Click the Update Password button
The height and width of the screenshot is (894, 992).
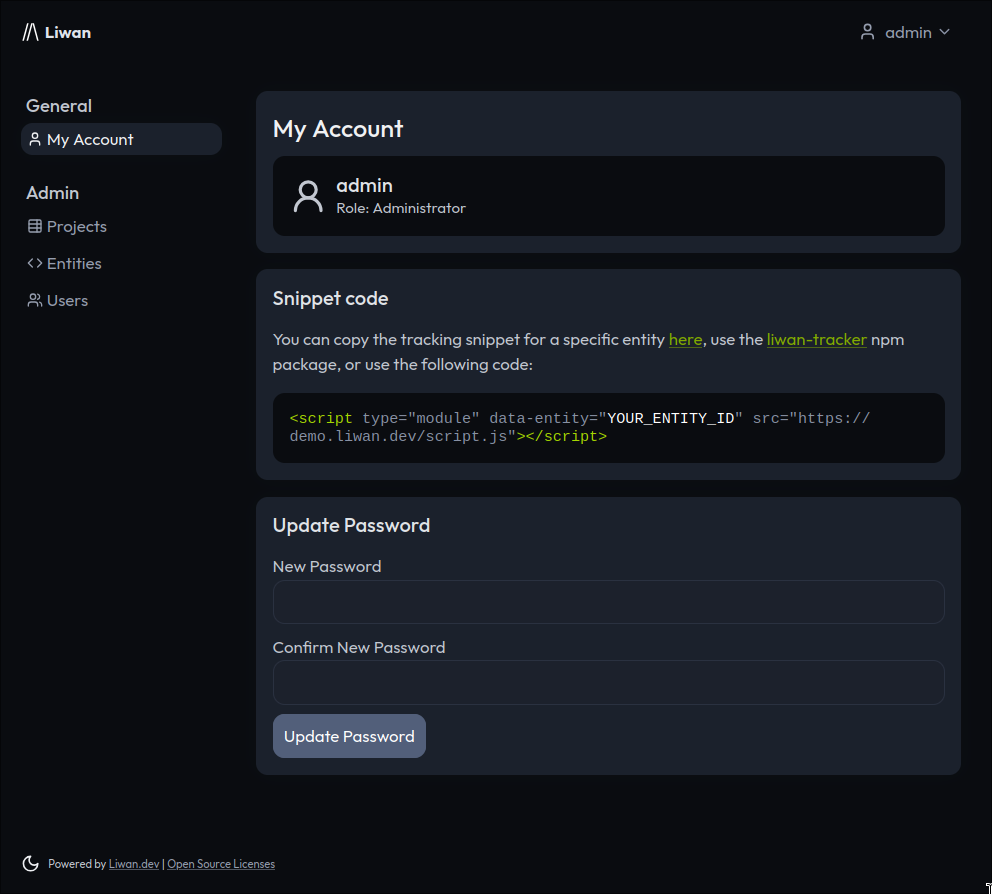pyautogui.click(x=349, y=736)
